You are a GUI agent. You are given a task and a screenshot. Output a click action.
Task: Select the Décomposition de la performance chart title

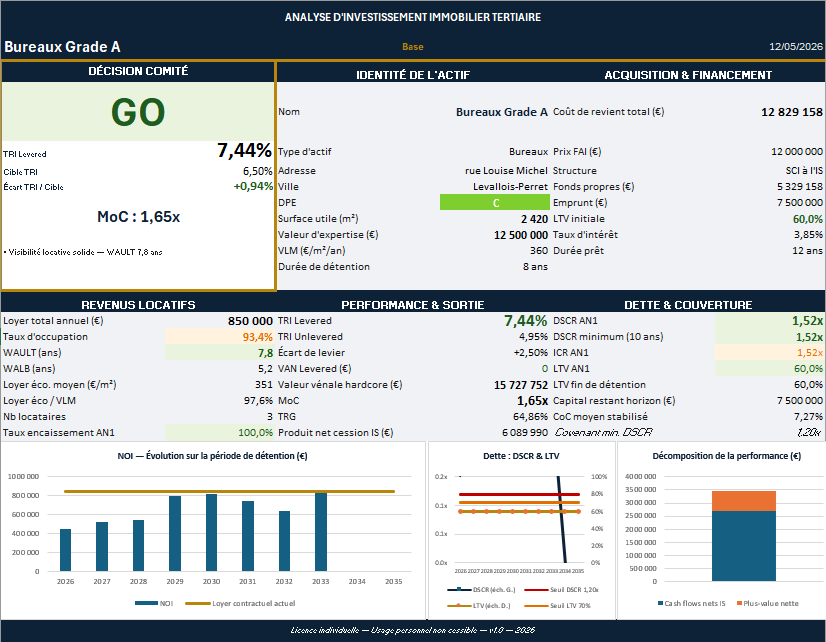pyautogui.click(x=726, y=456)
